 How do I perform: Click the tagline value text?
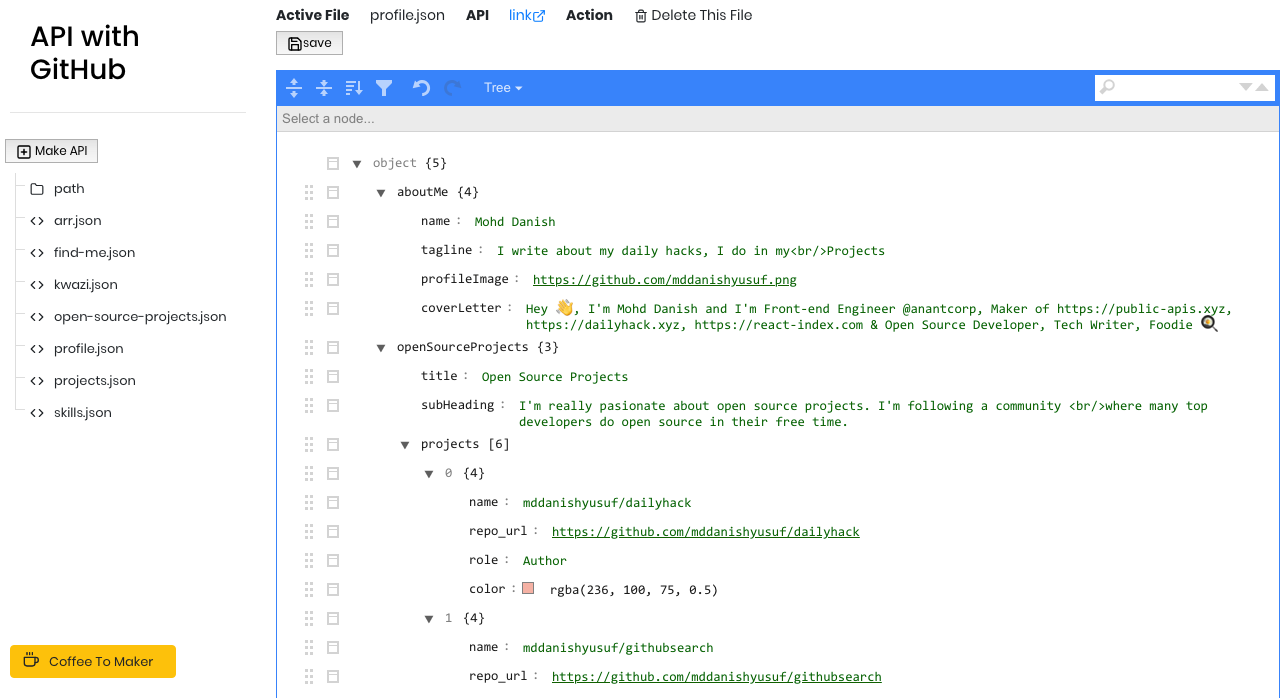(x=690, y=251)
